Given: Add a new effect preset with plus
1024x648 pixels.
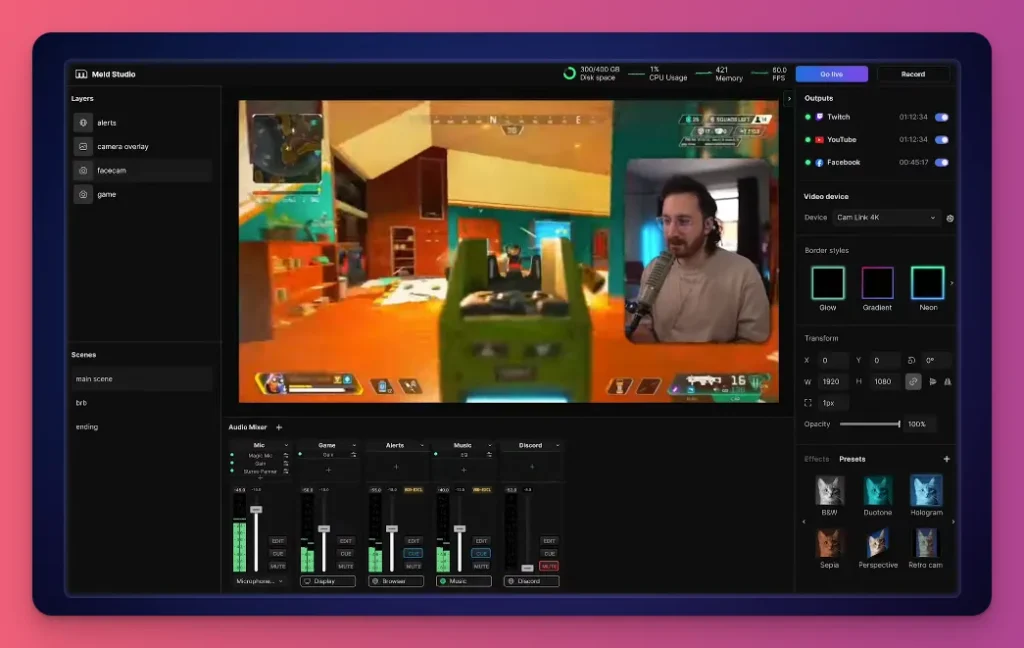Looking at the screenshot, I should pos(946,459).
